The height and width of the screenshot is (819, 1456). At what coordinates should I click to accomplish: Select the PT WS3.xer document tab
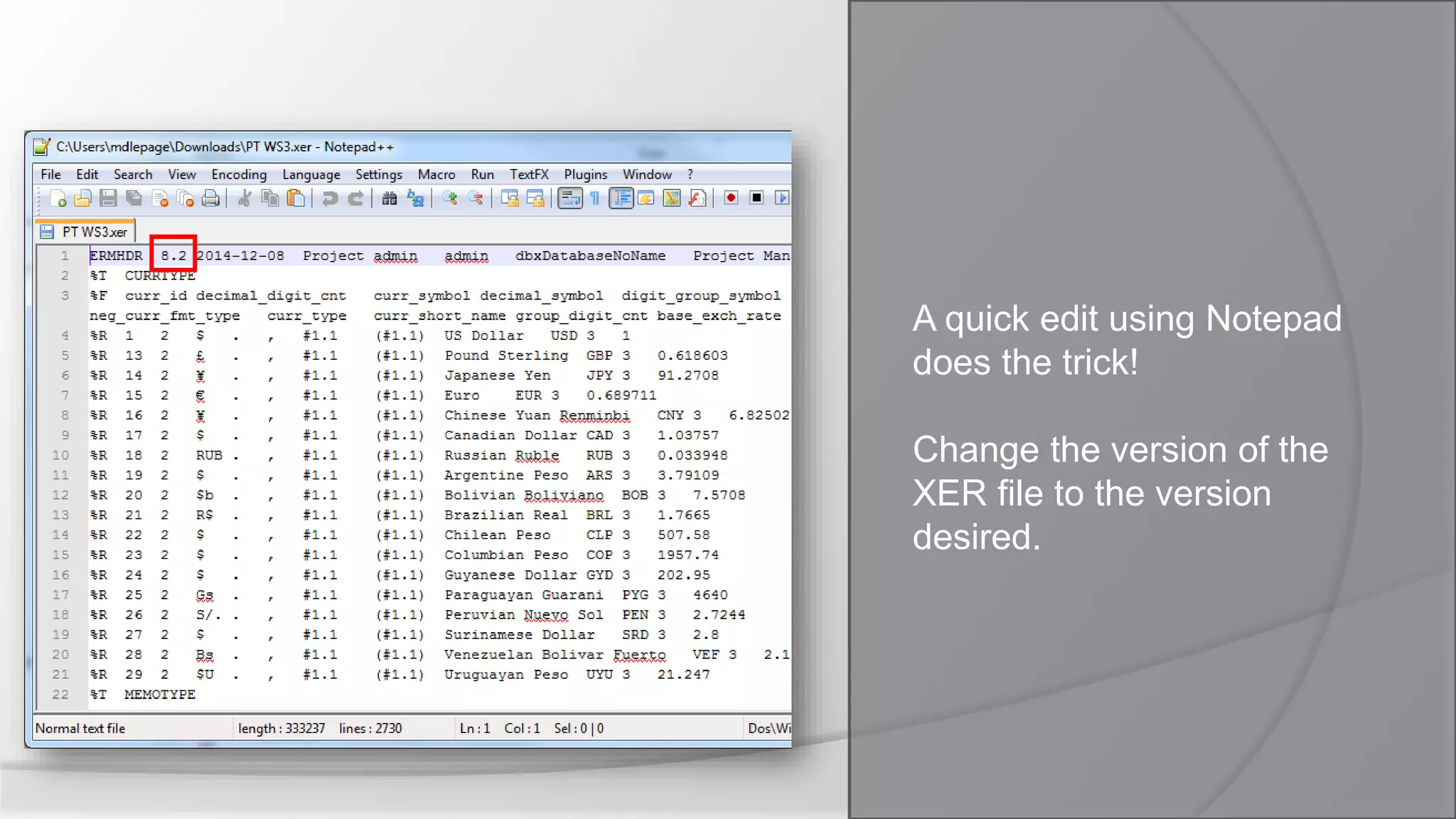pyautogui.click(x=85, y=232)
